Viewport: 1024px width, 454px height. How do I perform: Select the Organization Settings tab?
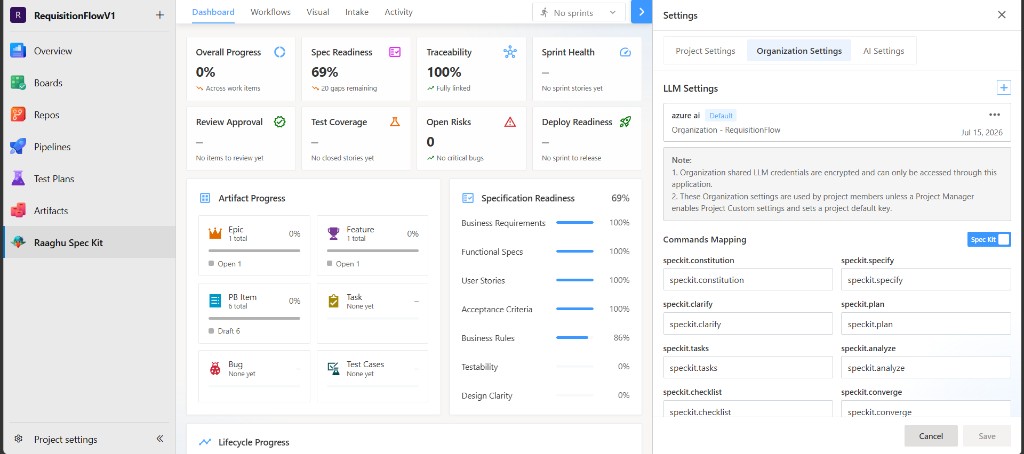(x=799, y=51)
